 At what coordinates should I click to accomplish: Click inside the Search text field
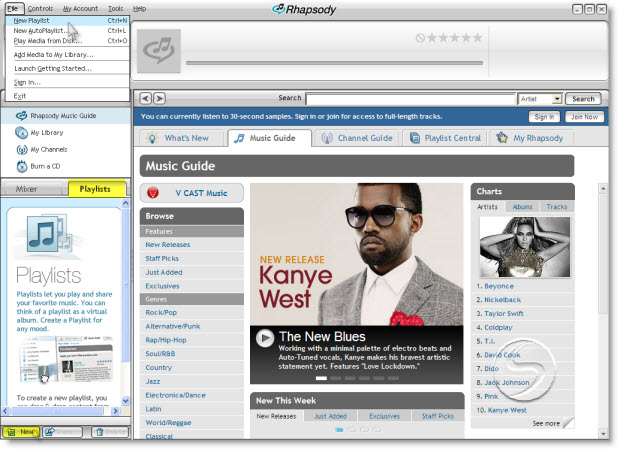pos(408,99)
